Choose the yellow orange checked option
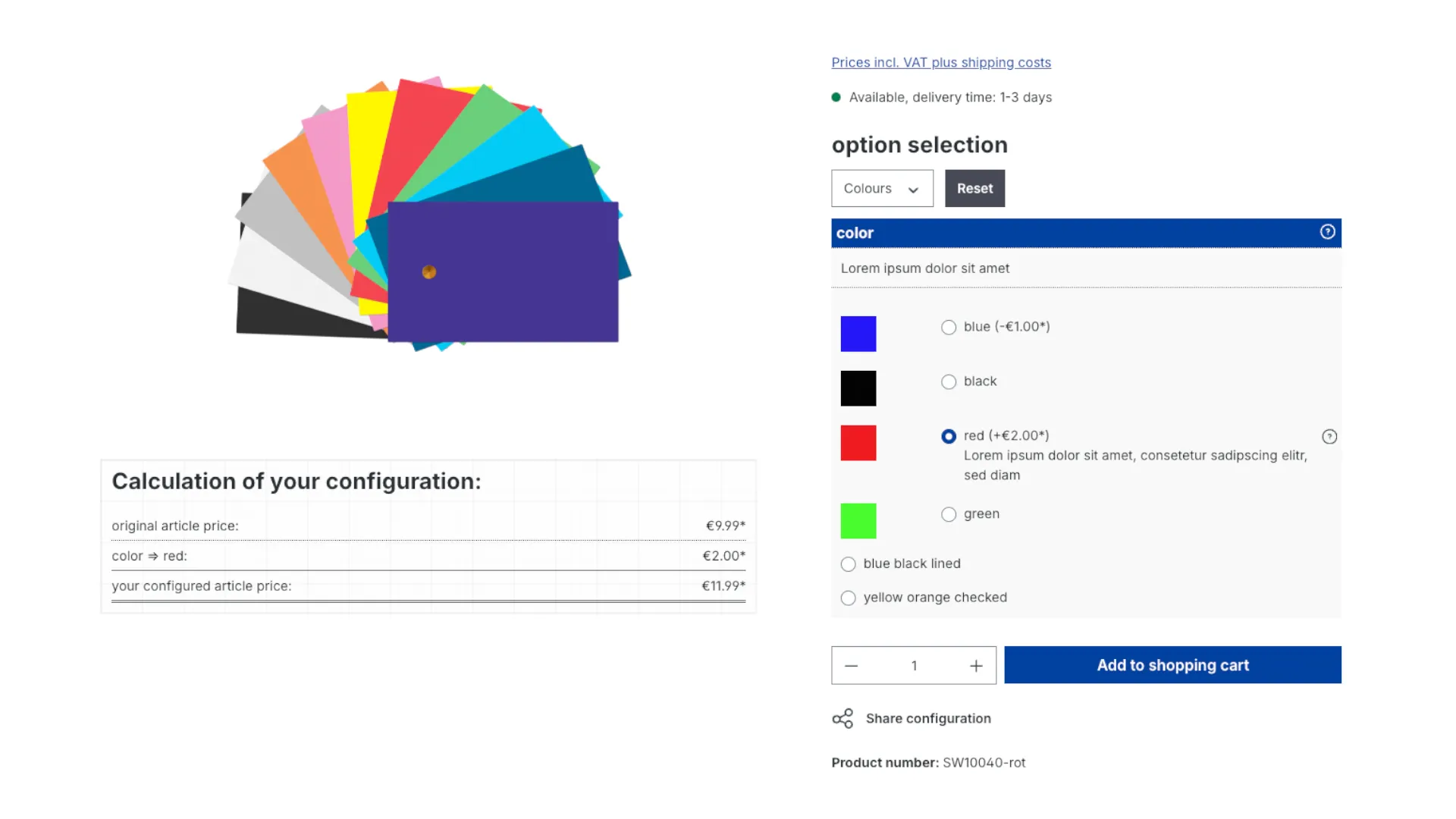 [848, 598]
